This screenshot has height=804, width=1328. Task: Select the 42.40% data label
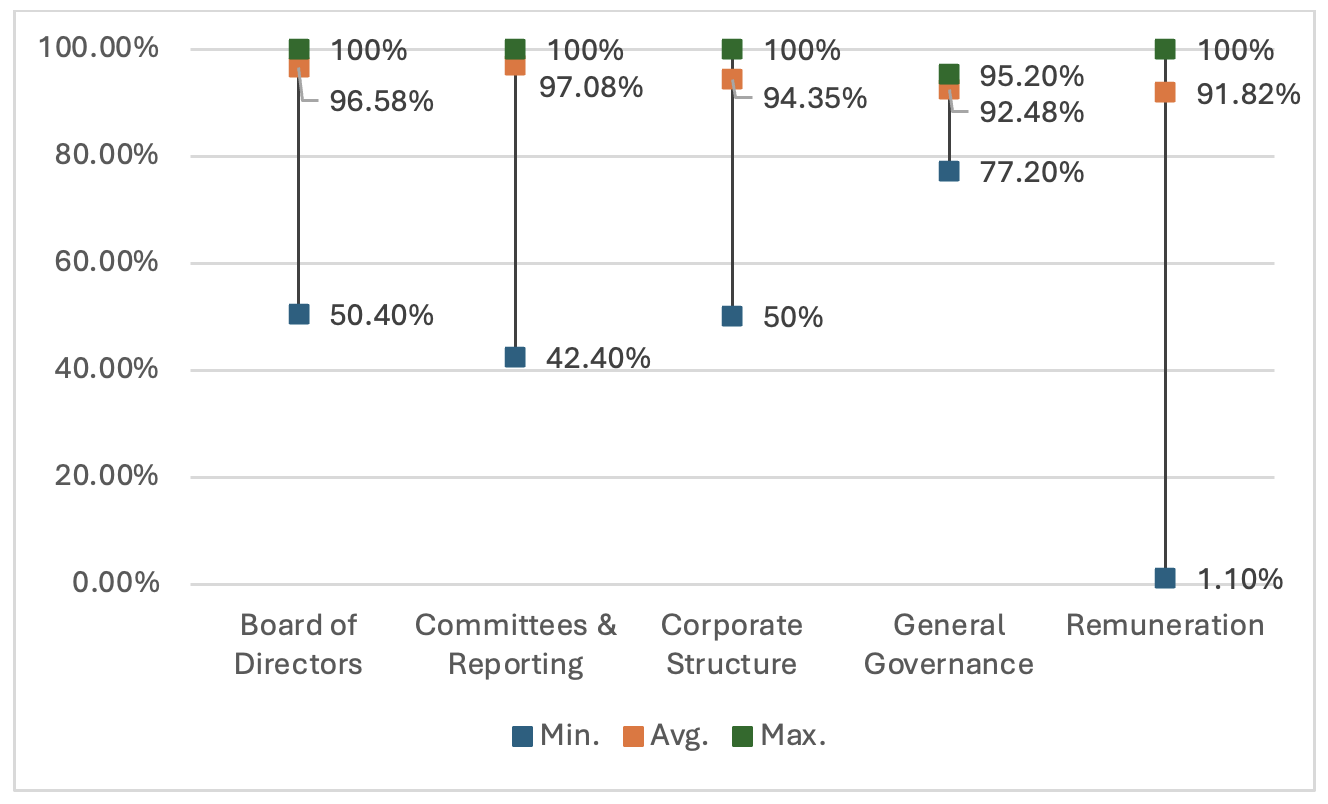point(598,357)
